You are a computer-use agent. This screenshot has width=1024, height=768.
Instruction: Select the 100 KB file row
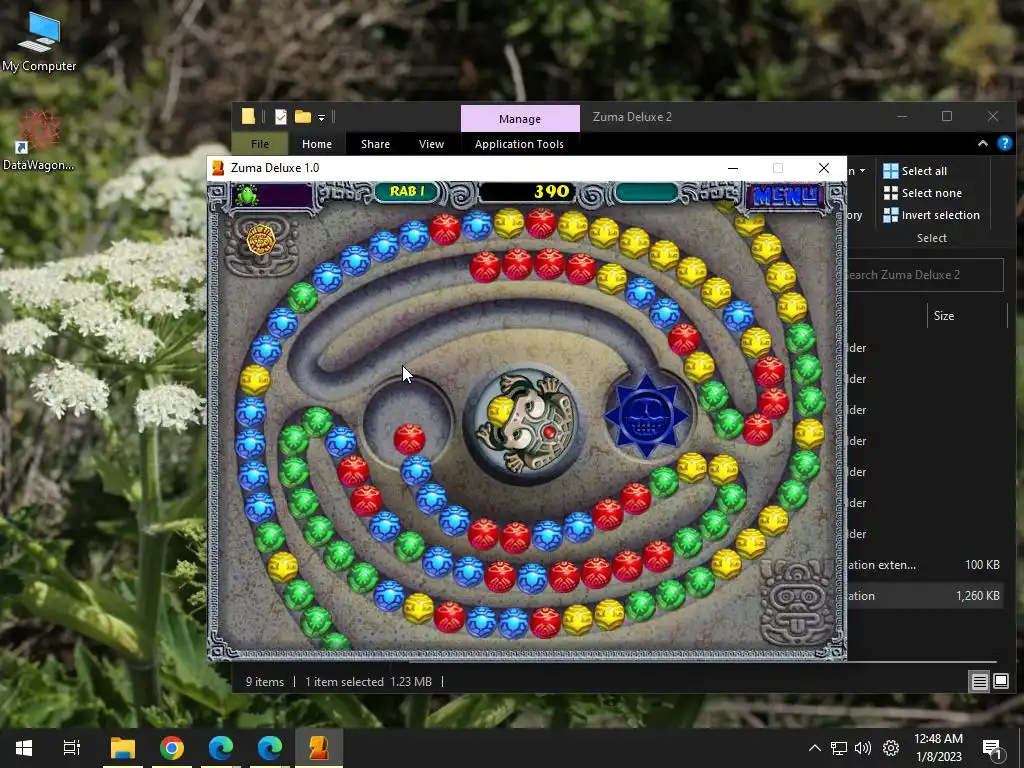coord(925,565)
